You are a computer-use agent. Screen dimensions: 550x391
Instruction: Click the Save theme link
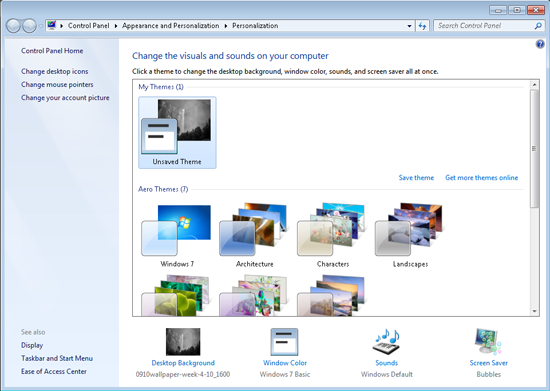click(x=416, y=178)
